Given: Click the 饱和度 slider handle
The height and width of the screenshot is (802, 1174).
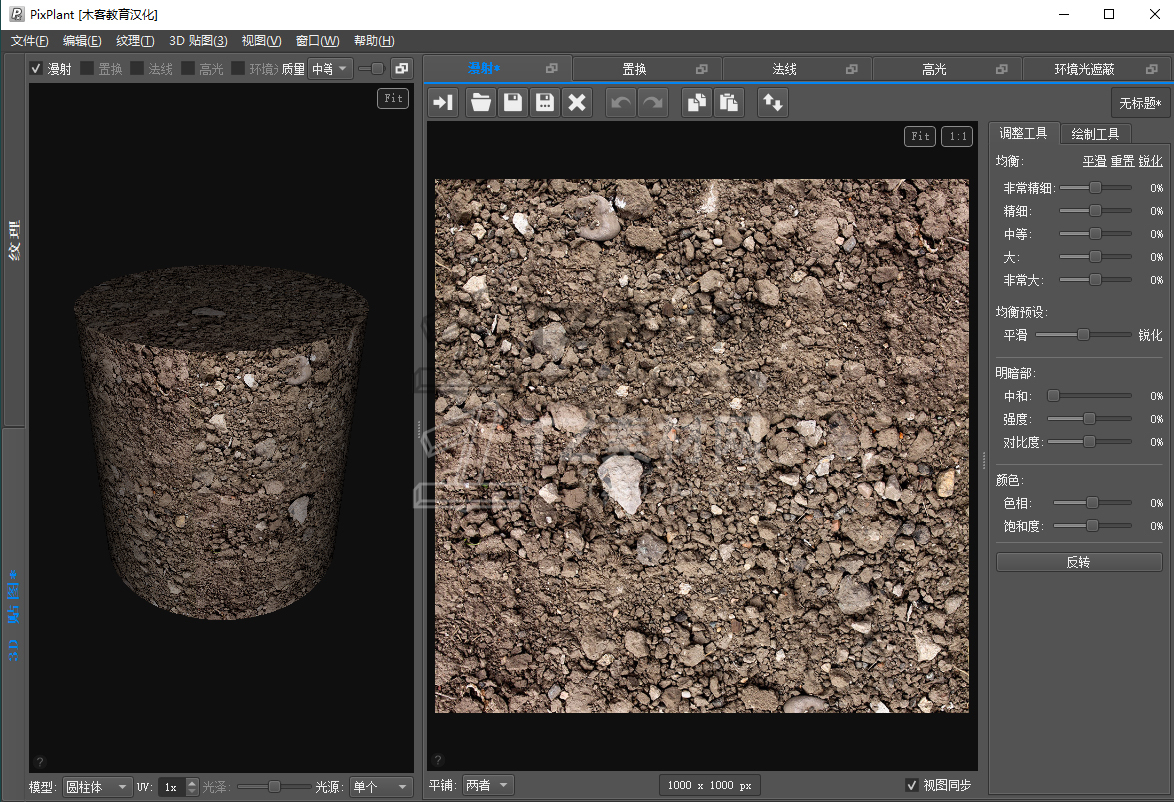Looking at the screenshot, I should pos(1092,525).
